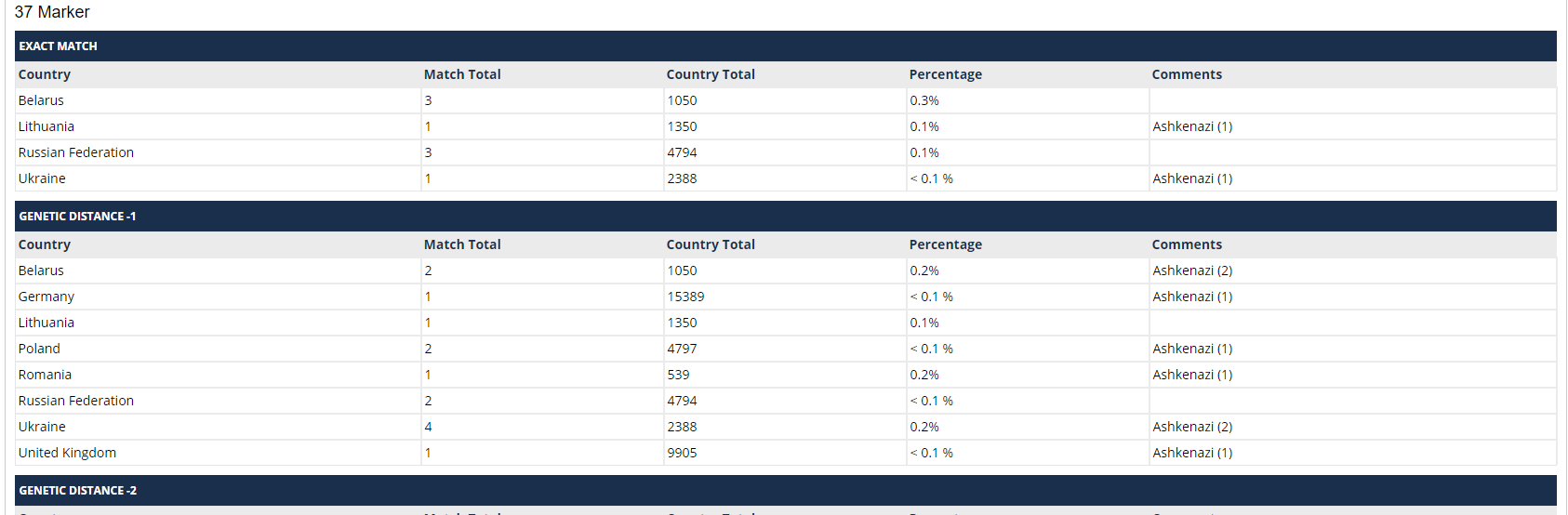
Task: Select the Genetic Distance -1 header bar
Action: click(786, 216)
